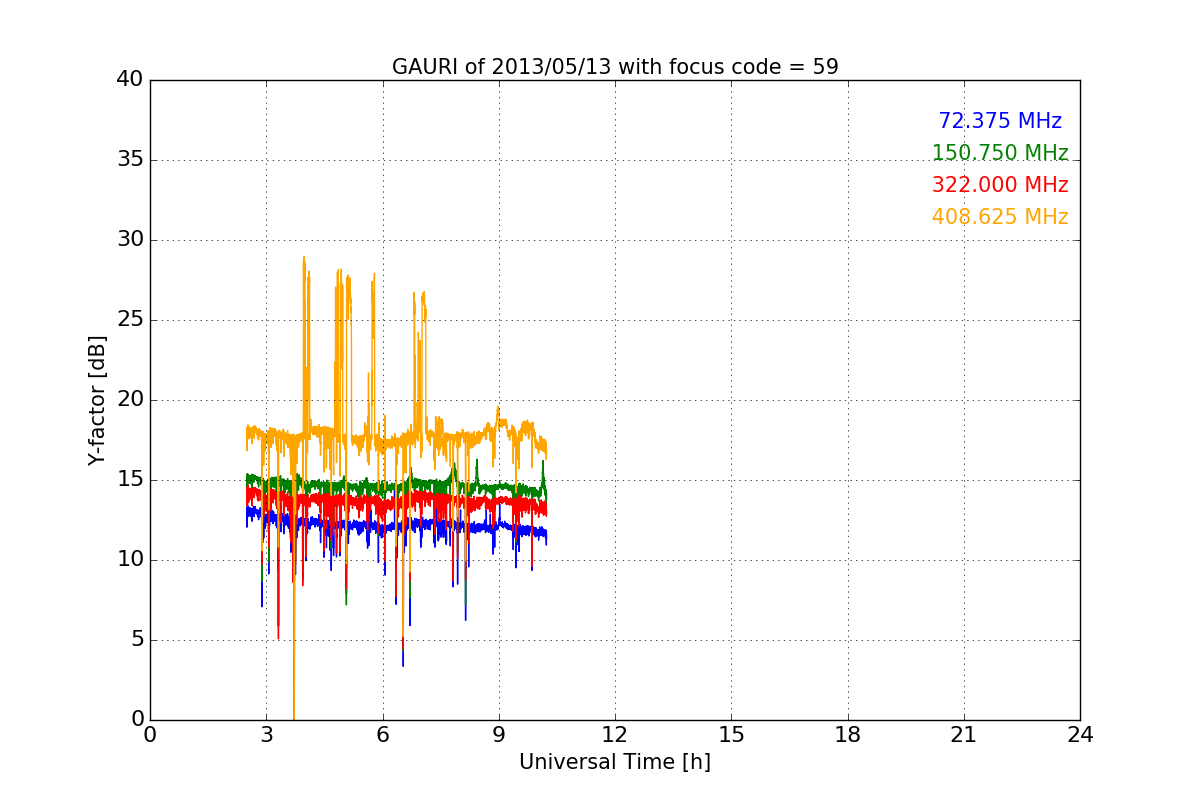Image resolution: width=1200 pixels, height=800 pixels.
Task: Click the x-axis tick label 15
Action: 731,735
